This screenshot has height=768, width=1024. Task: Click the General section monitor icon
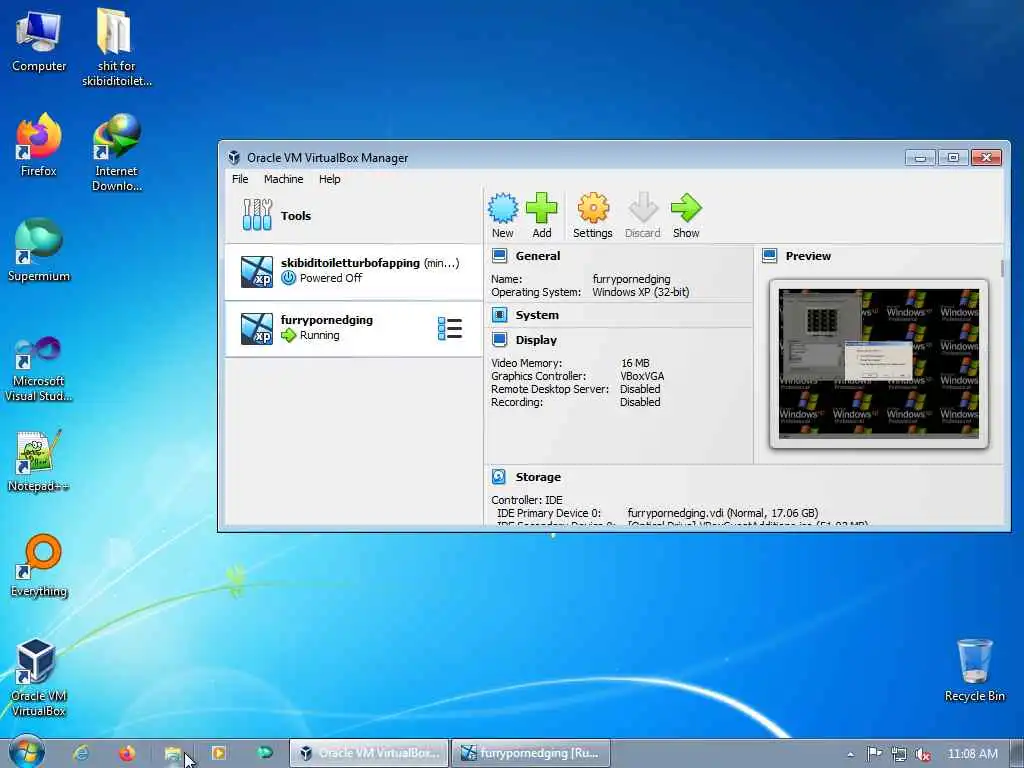pos(500,256)
